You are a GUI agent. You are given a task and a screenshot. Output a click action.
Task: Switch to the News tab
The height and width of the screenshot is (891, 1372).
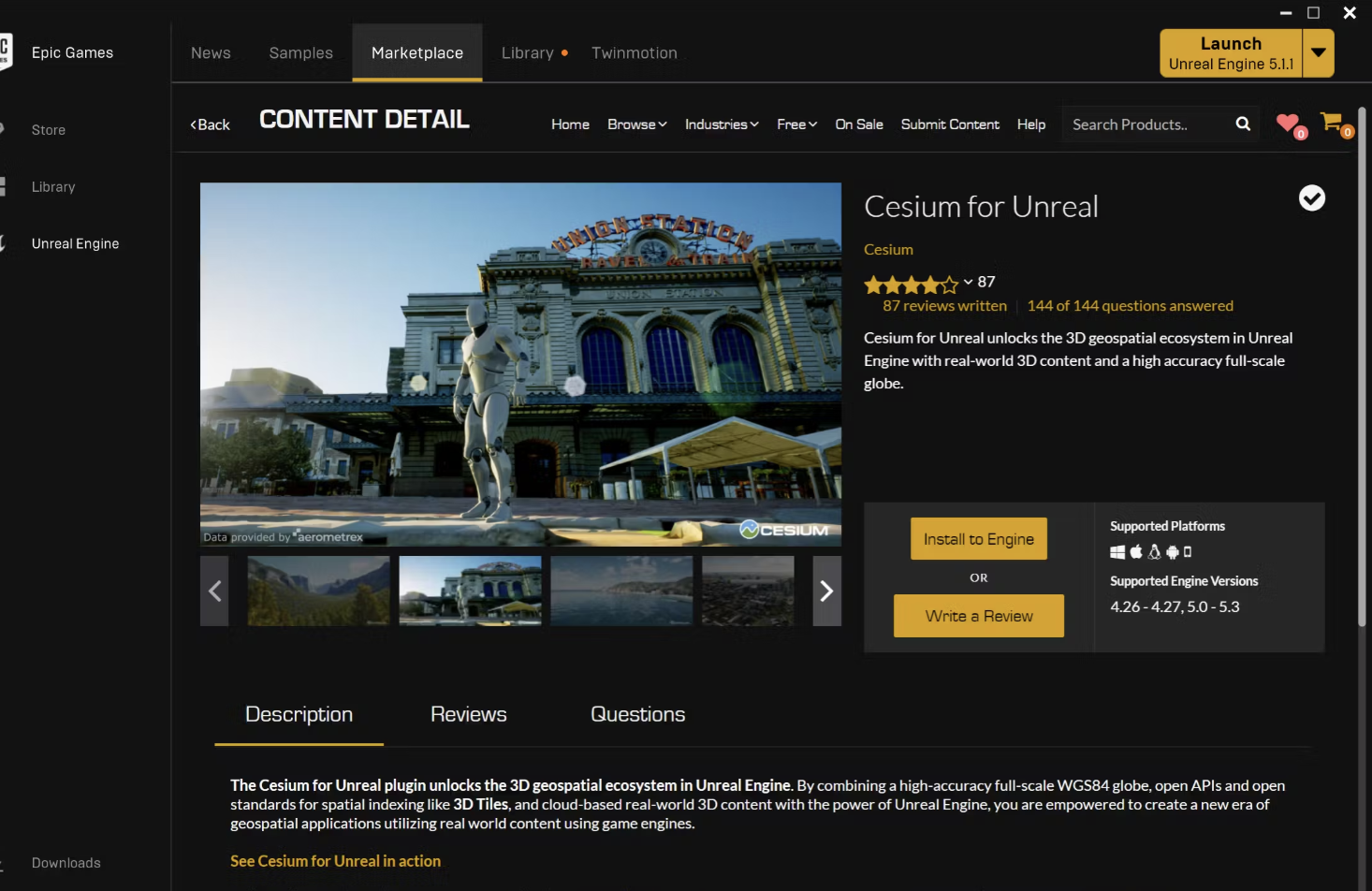pyautogui.click(x=211, y=52)
